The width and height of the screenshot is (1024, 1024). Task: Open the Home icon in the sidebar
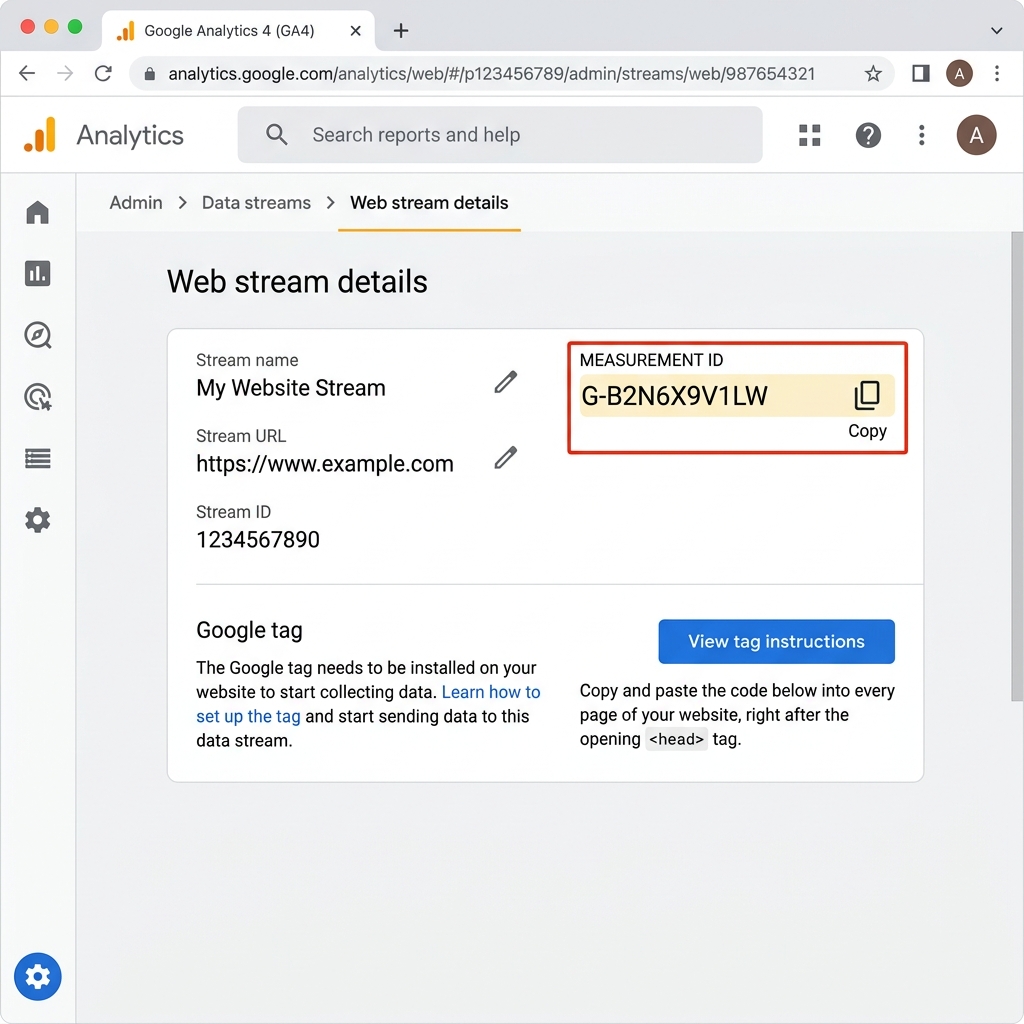tap(37, 212)
